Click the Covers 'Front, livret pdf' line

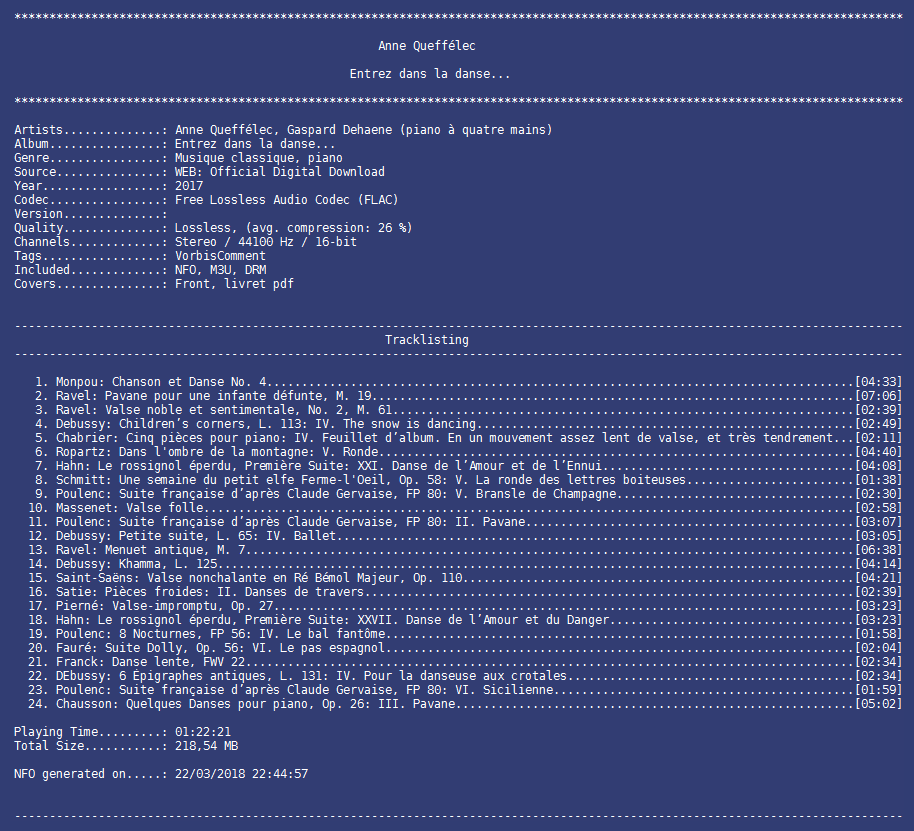(154, 284)
